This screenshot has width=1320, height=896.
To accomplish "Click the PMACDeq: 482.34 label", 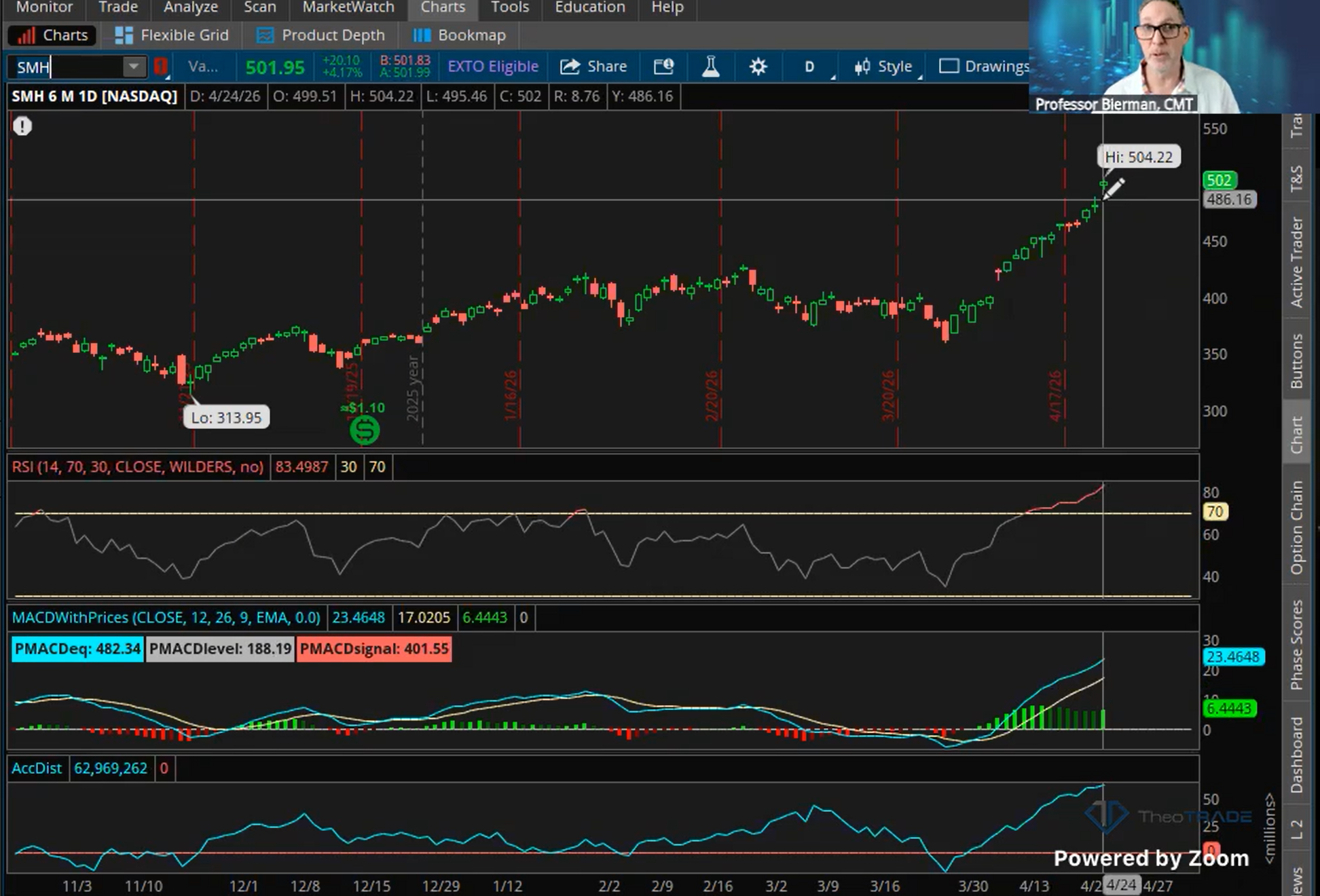I will click(77, 649).
